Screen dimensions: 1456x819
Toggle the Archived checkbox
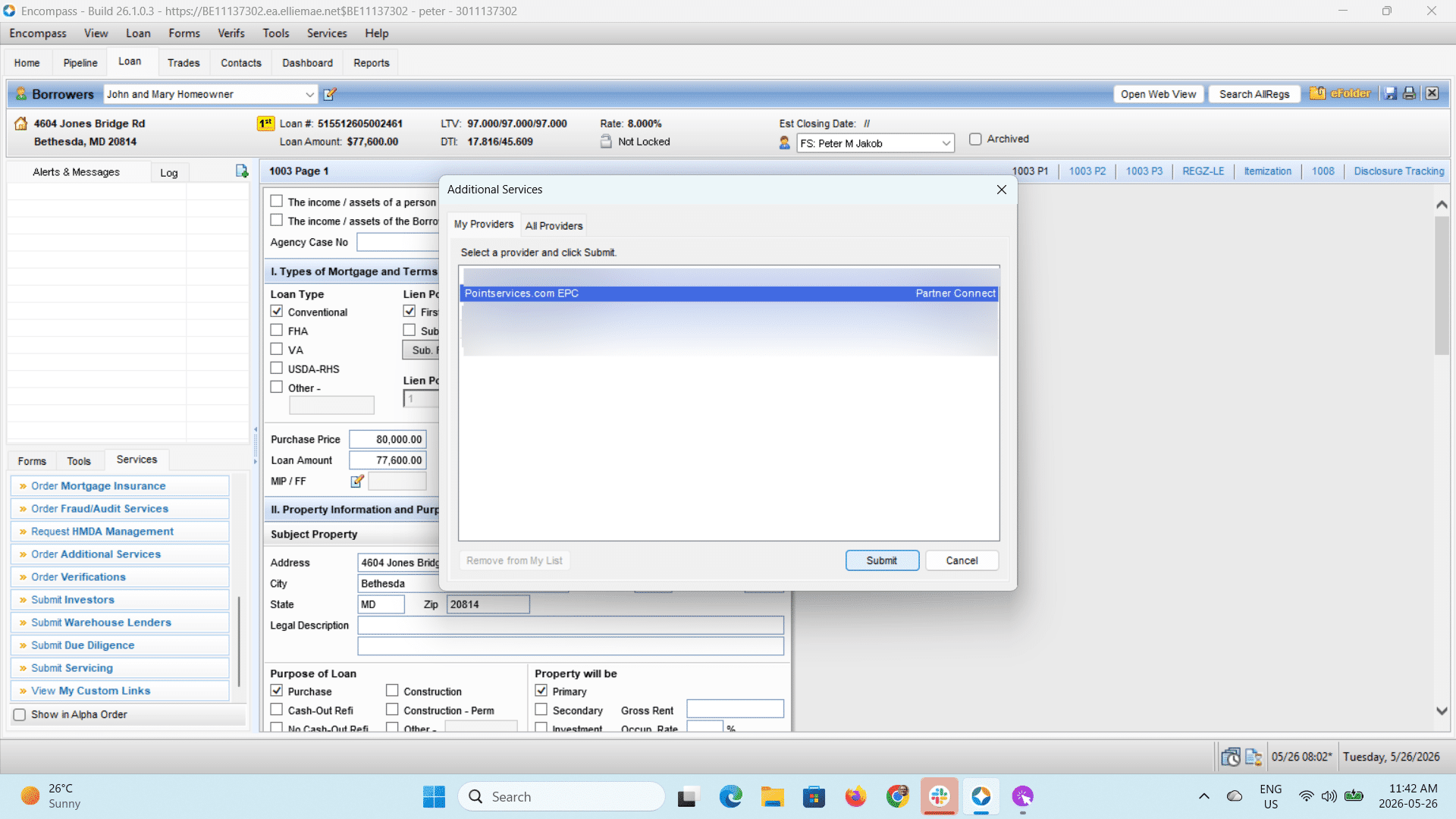[x=975, y=140]
